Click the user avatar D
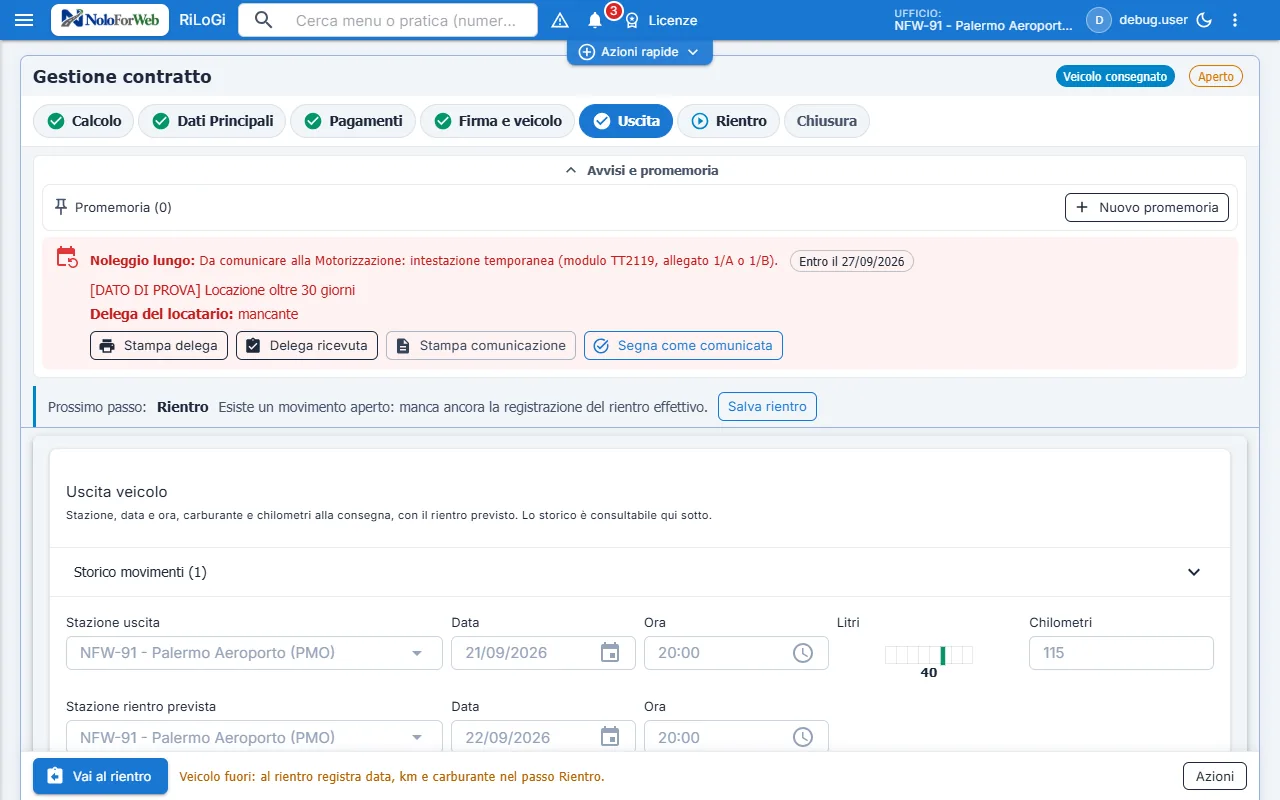Screen dimensions: 1280x800 pyautogui.click(x=1099, y=20)
